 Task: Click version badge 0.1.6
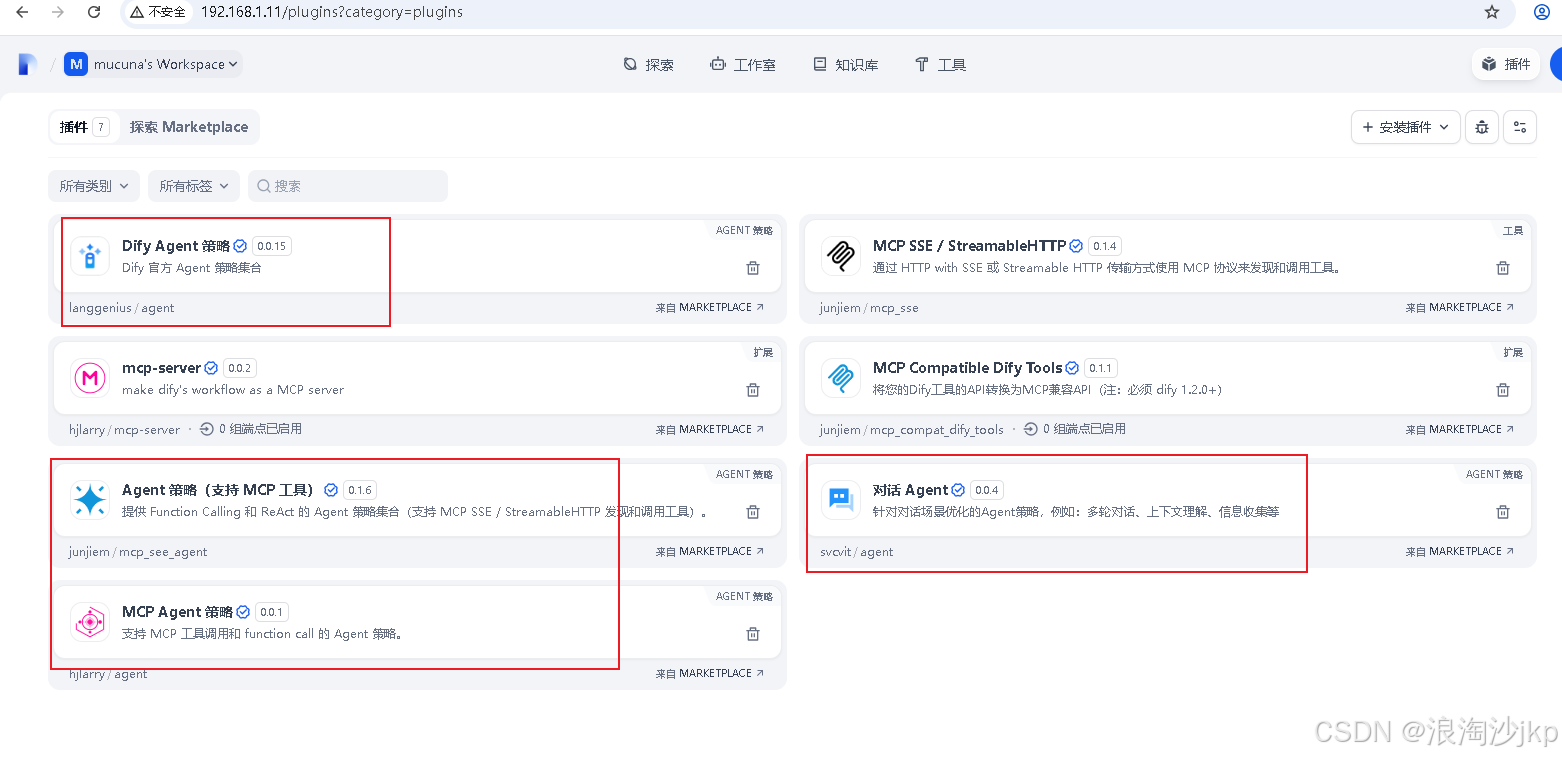[359, 490]
